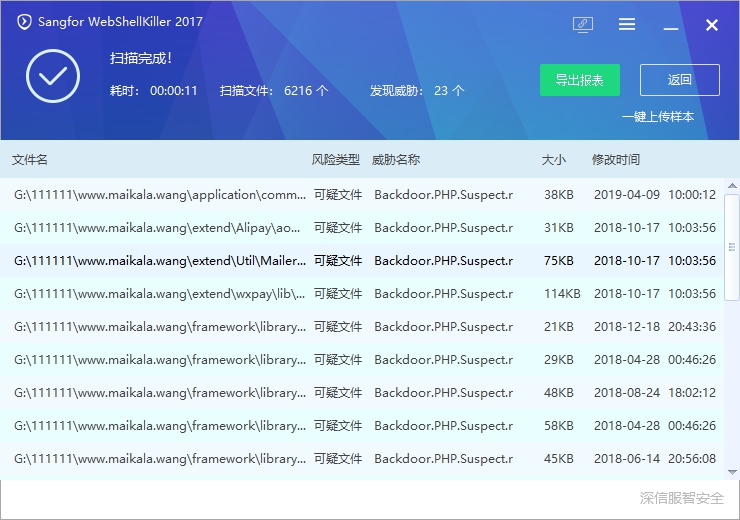Select the extend\Util\Mailer... file row

click(x=362, y=260)
